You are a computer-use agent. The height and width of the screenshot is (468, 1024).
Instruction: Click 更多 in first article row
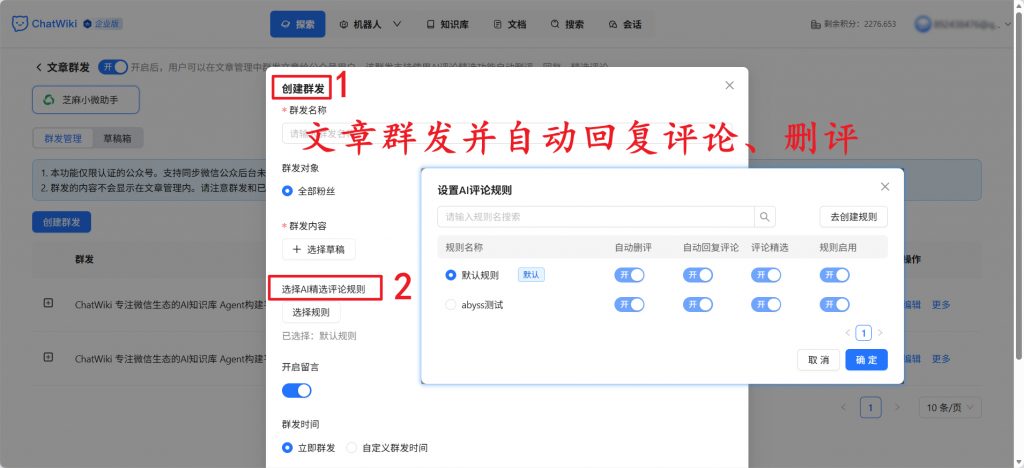[x=941, y=304]
